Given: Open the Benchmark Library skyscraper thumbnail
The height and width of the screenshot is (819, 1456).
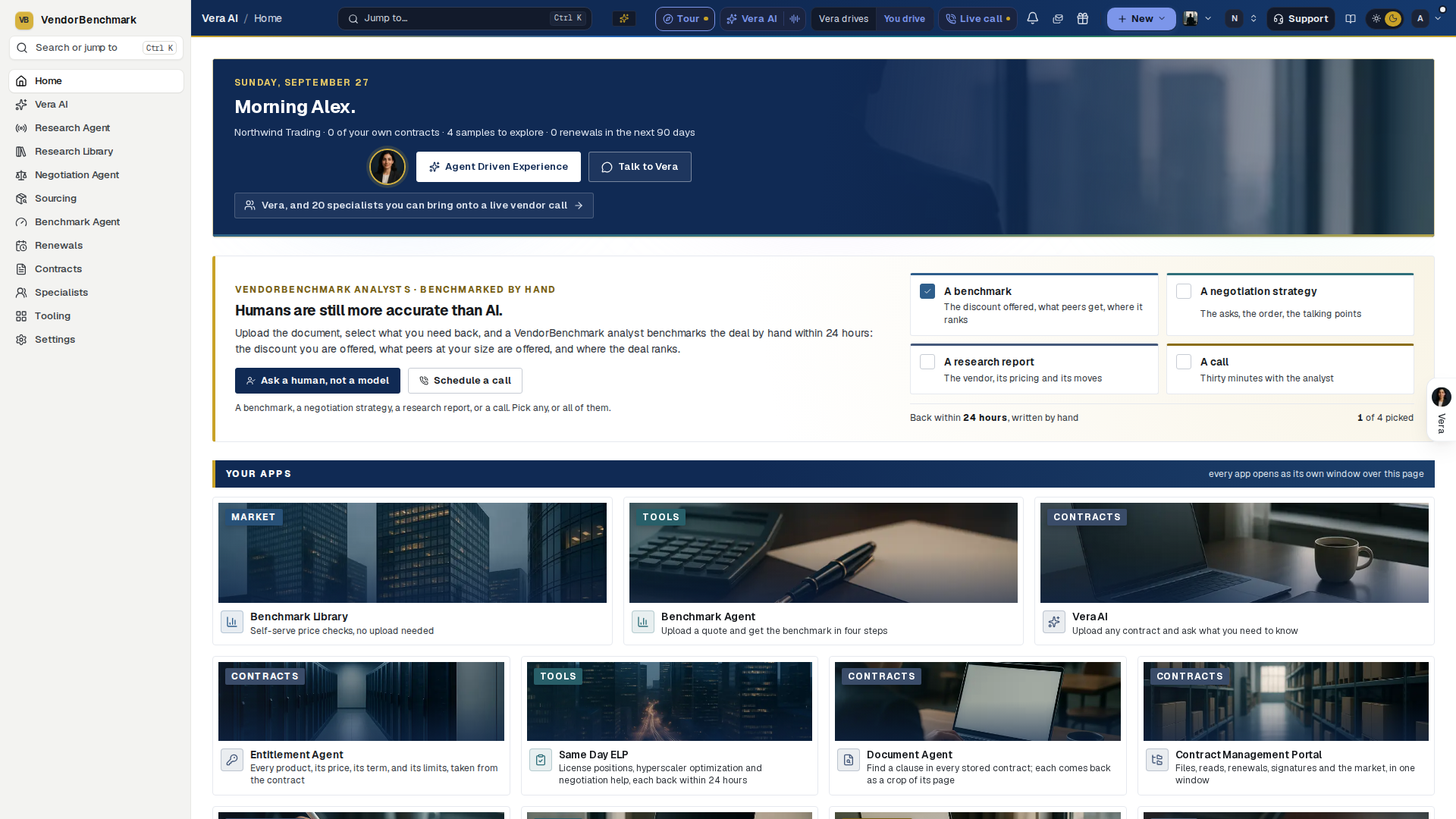Looking at the screenshot, I should pos(413,553).
